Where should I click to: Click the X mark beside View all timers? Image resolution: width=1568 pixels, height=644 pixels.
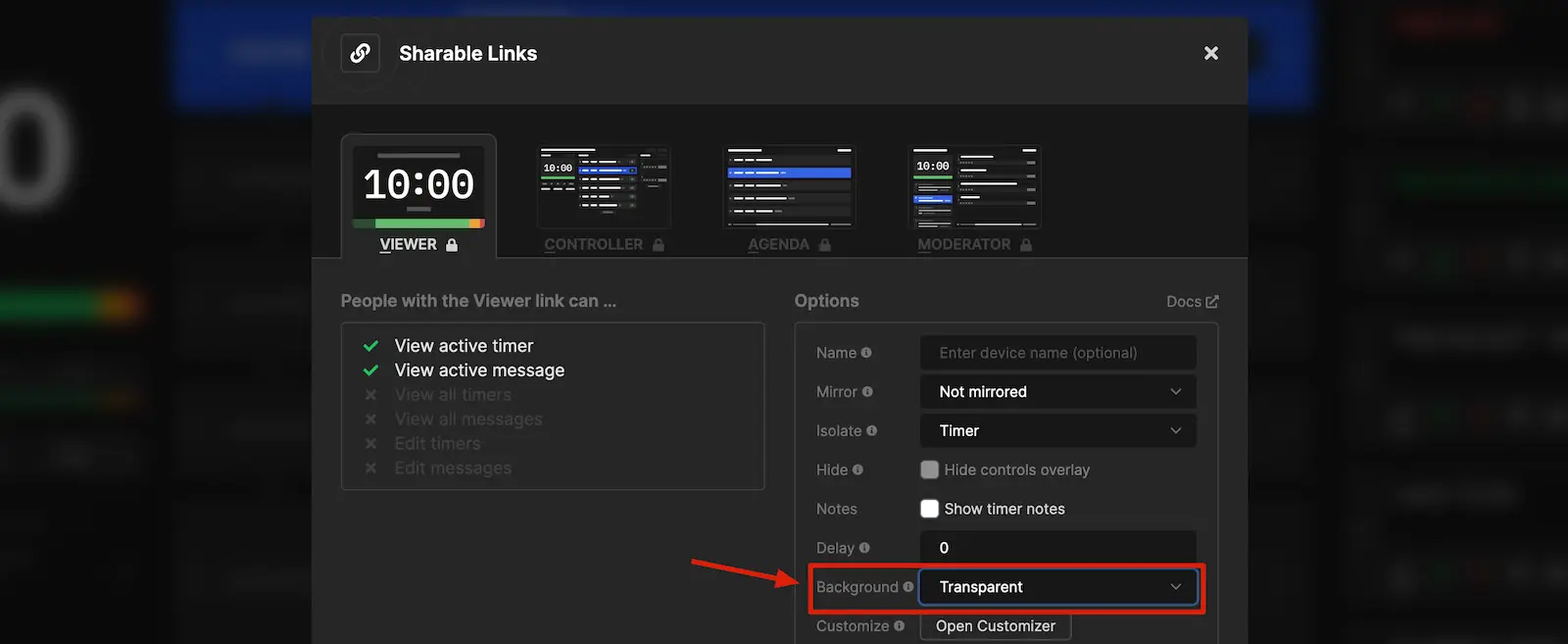[370, 395]
